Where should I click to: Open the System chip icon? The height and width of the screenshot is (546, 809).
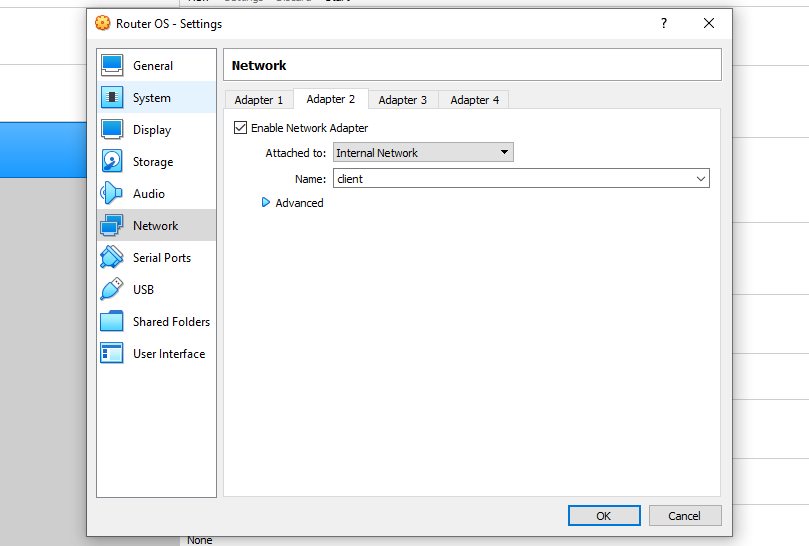112,98
